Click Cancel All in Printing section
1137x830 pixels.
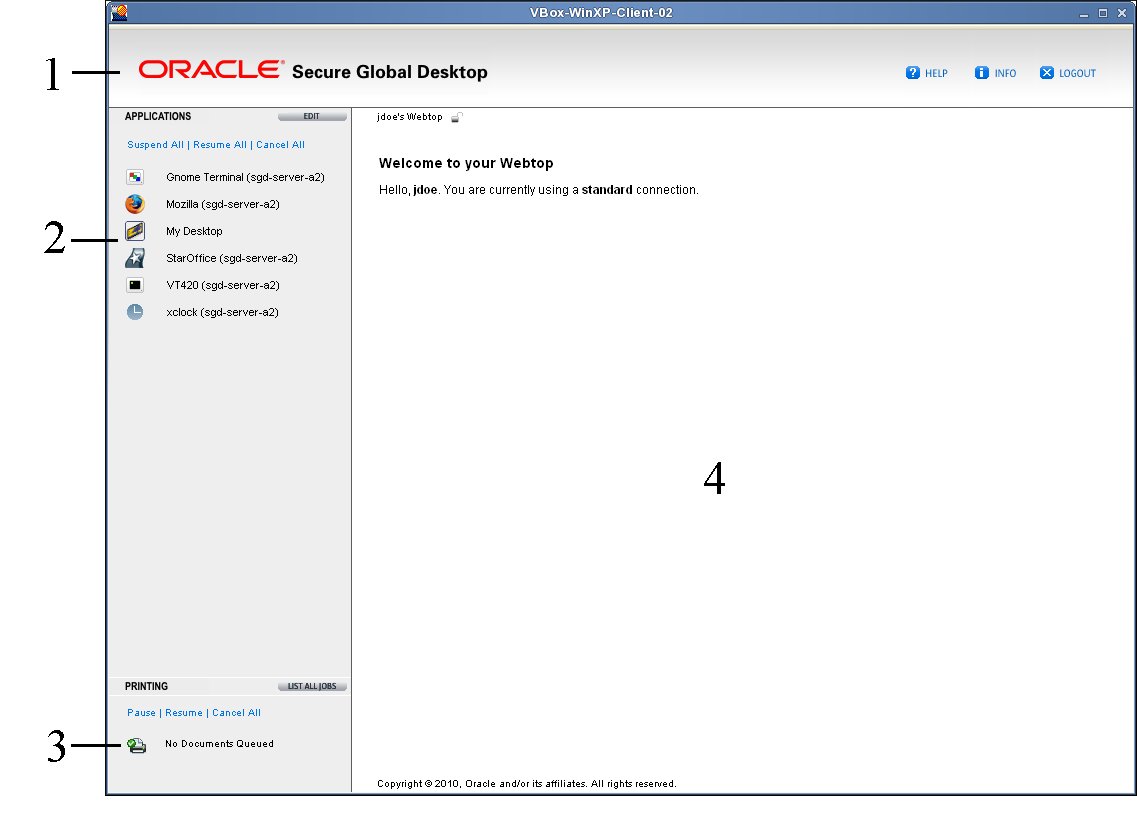click(236, 713)
